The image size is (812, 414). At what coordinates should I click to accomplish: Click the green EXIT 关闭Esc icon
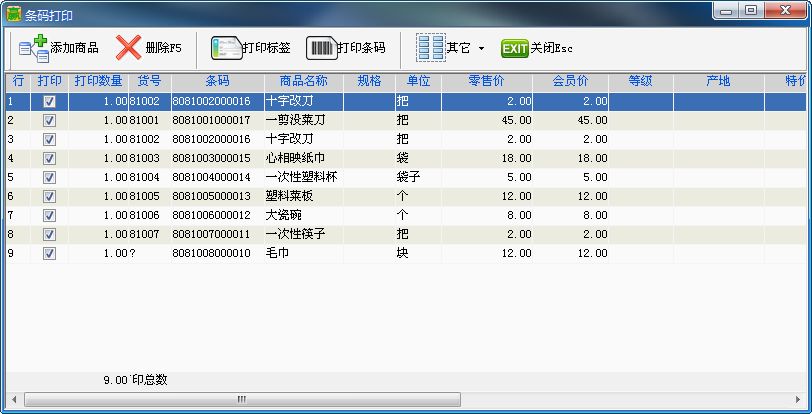coord(514,48)
